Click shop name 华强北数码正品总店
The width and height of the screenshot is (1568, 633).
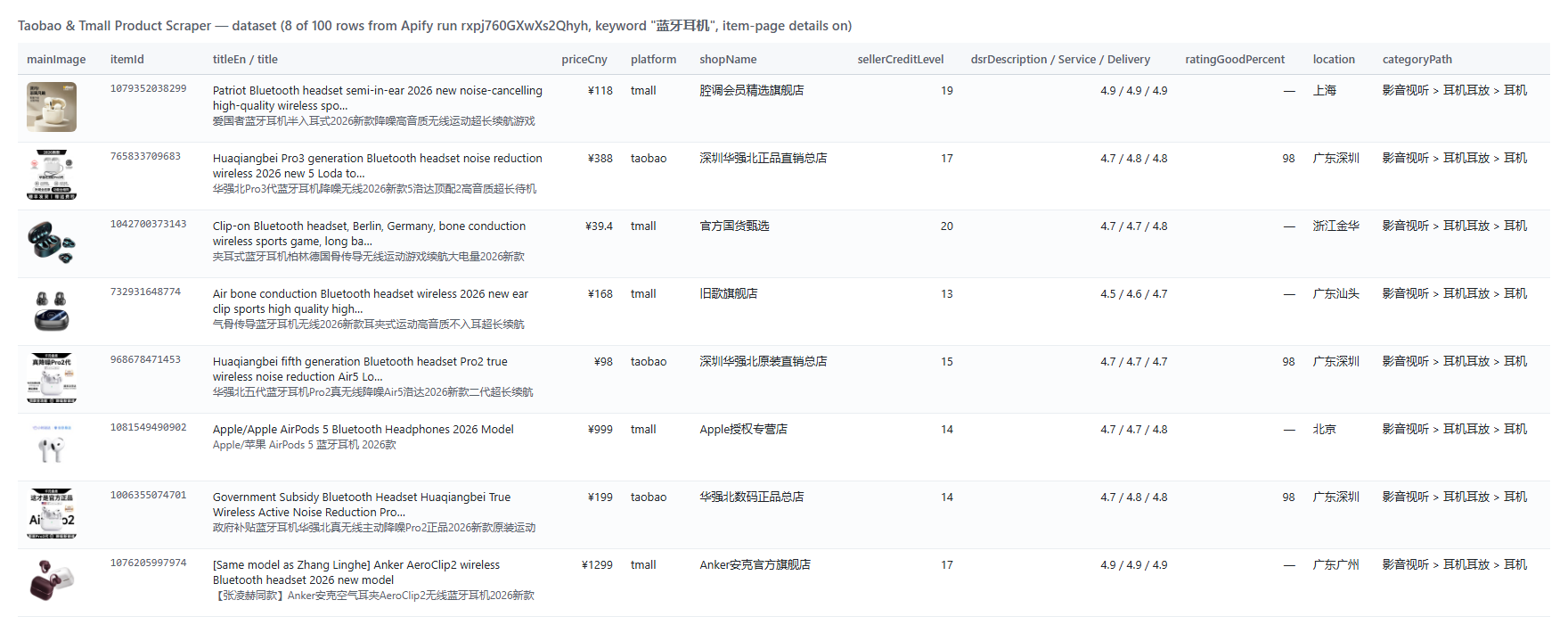coord(752,497)
